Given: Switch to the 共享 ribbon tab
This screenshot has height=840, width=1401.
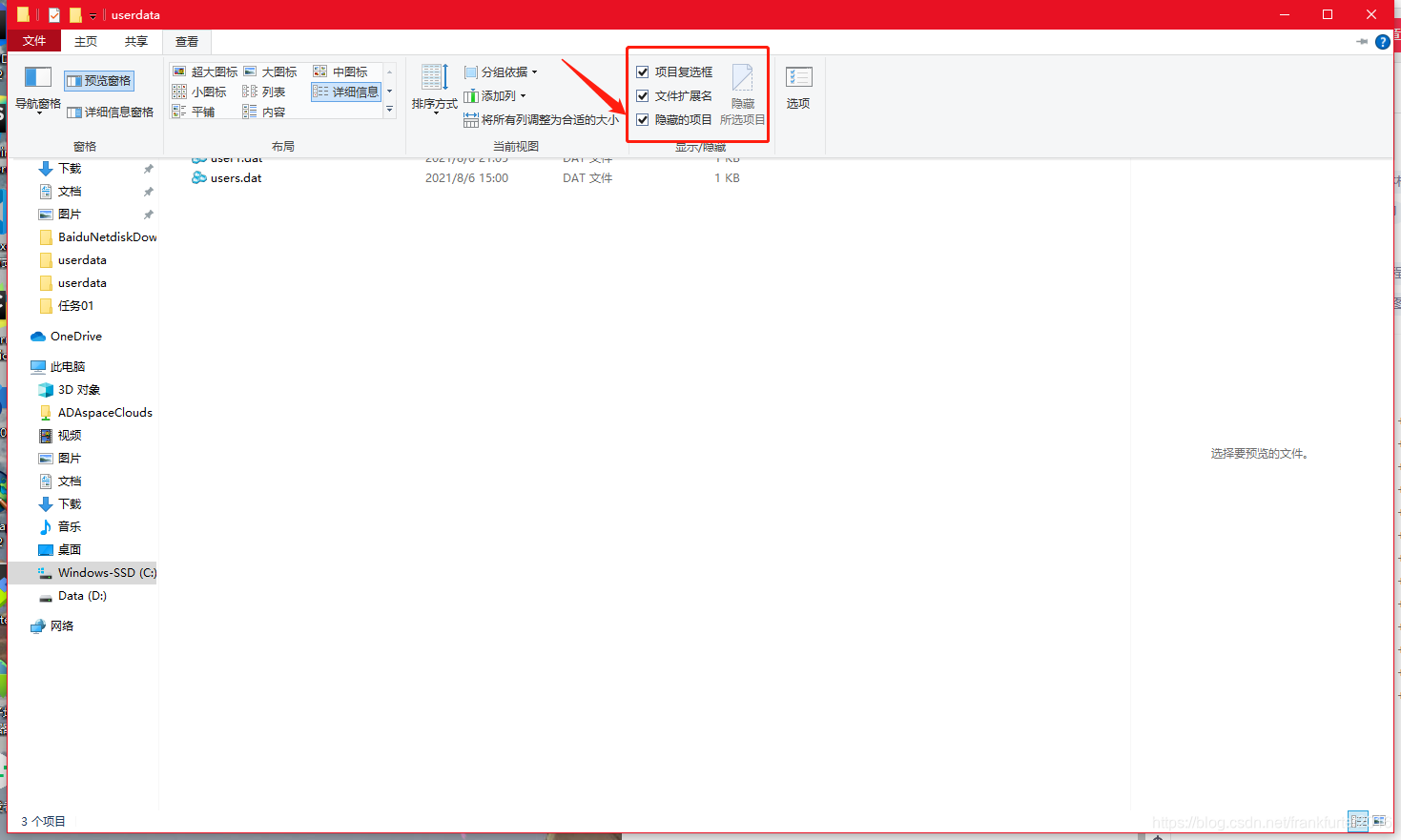Looking at the screenshot, I should [136, 41].
